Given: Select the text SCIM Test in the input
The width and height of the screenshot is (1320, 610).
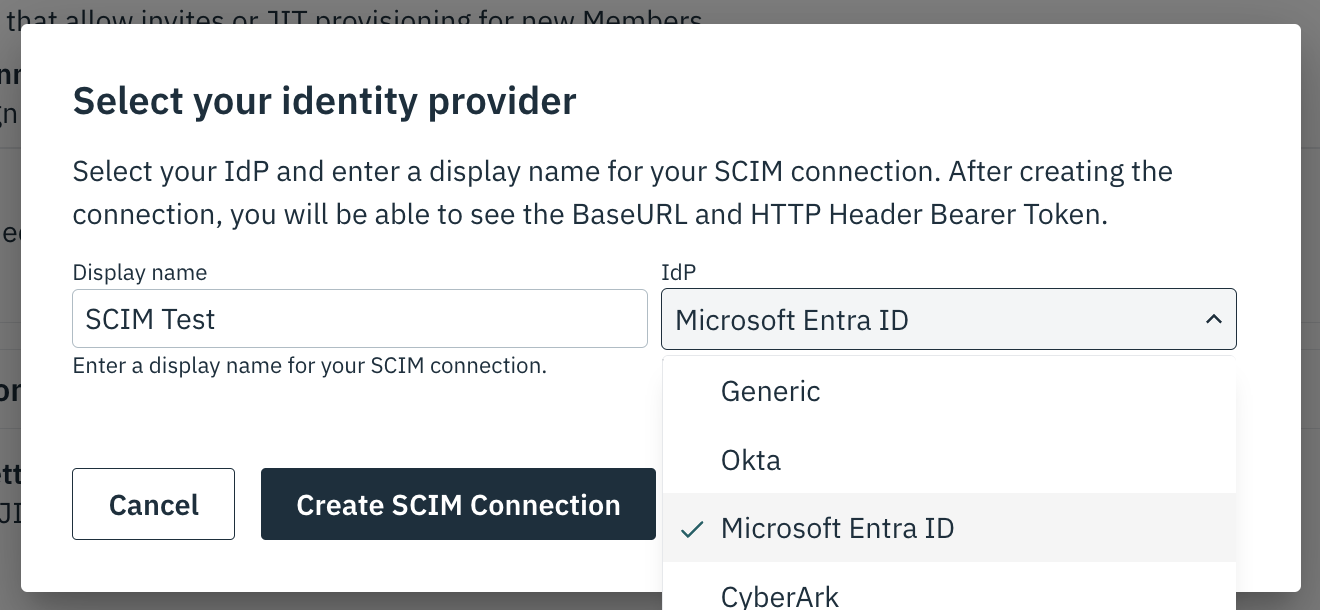Looking at the screenshot, I should (150, 318).
